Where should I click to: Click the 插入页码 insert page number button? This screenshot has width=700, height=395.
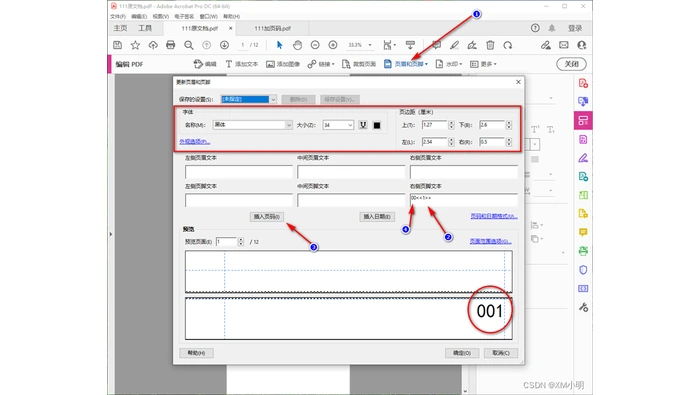[267, 217]
